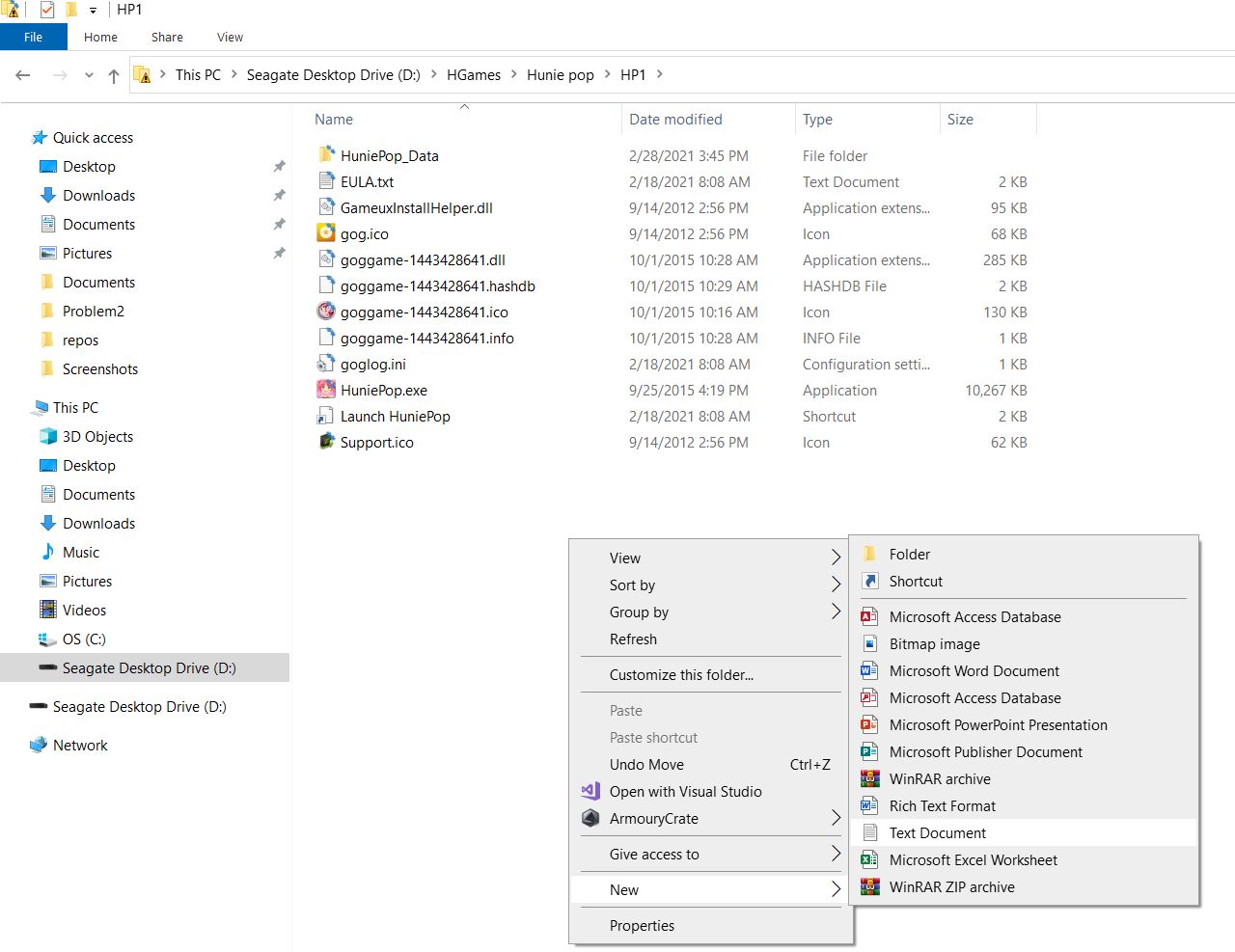This screenshot has height=952, width=1235.
Task: Open the File ribbon tab
Action: click(33, 37)
